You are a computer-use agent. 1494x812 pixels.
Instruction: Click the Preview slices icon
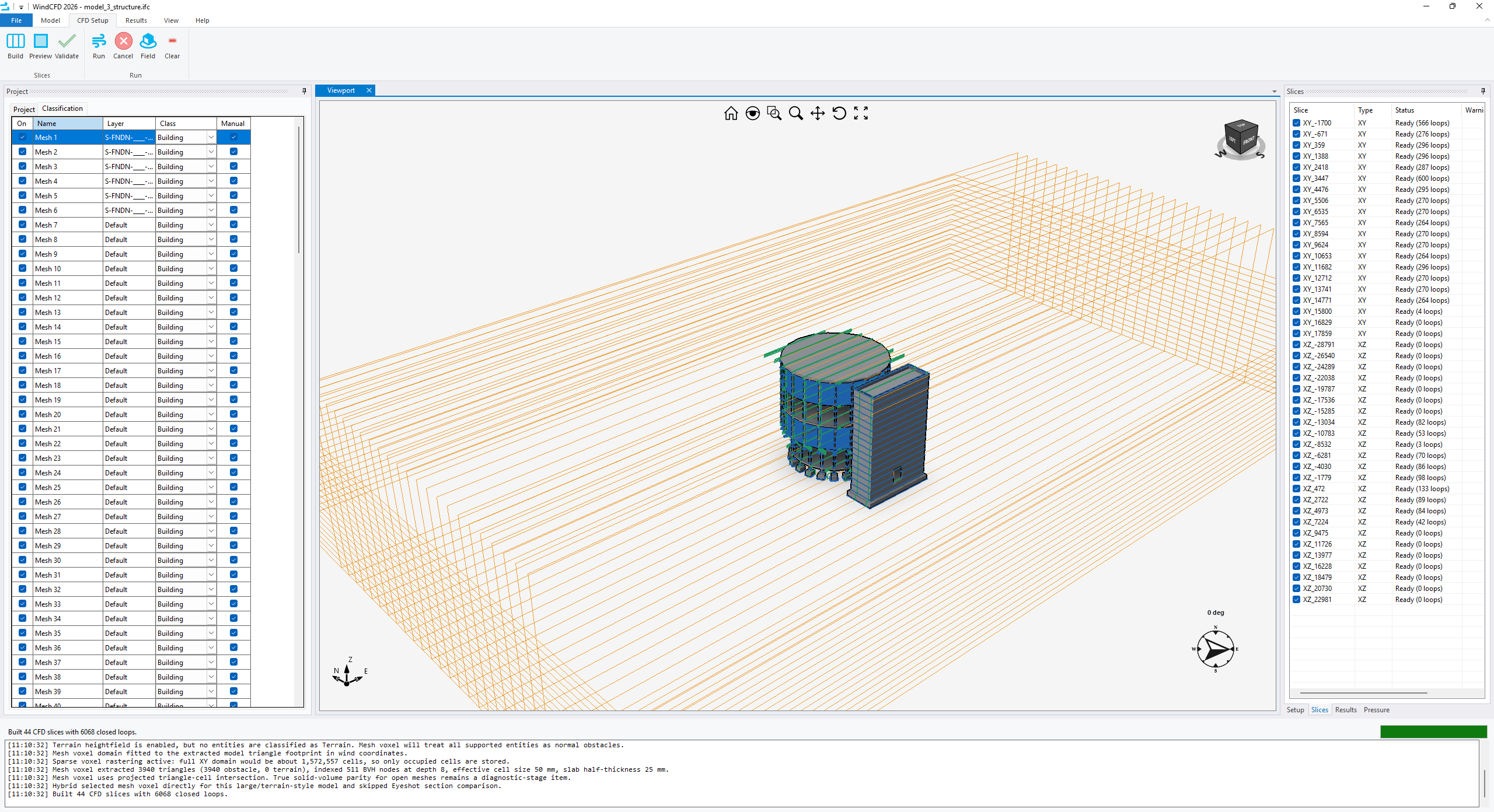point(40,41)
